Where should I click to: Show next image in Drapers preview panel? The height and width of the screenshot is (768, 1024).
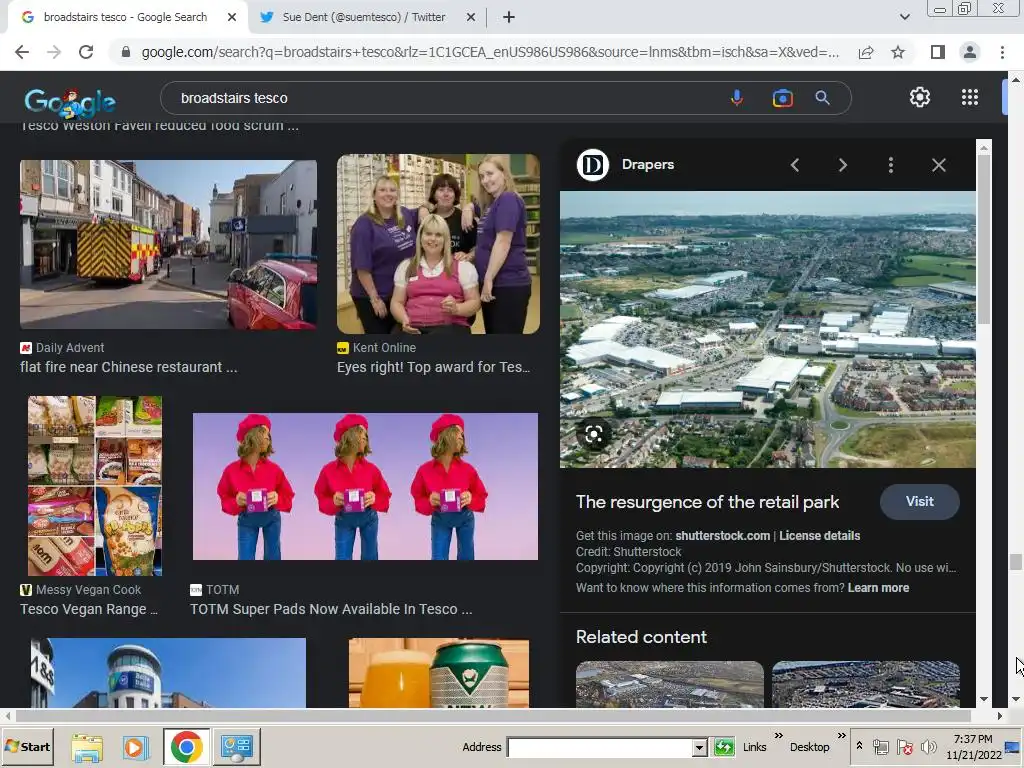[x=842, y=165]
